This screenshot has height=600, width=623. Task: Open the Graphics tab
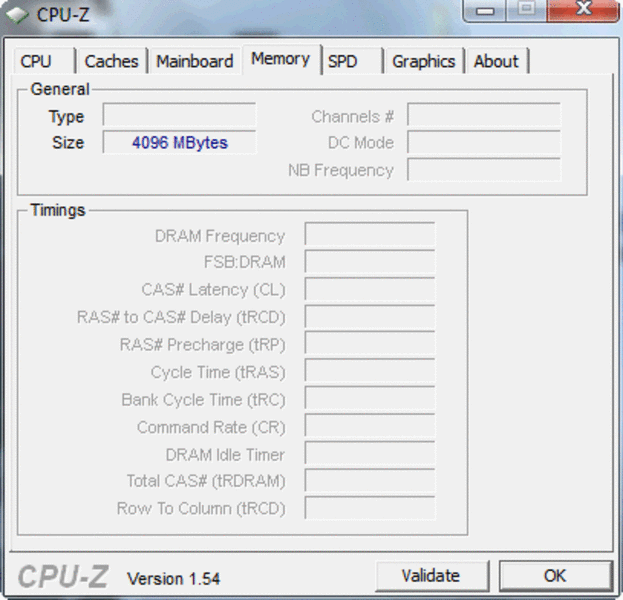pos(424,61)
